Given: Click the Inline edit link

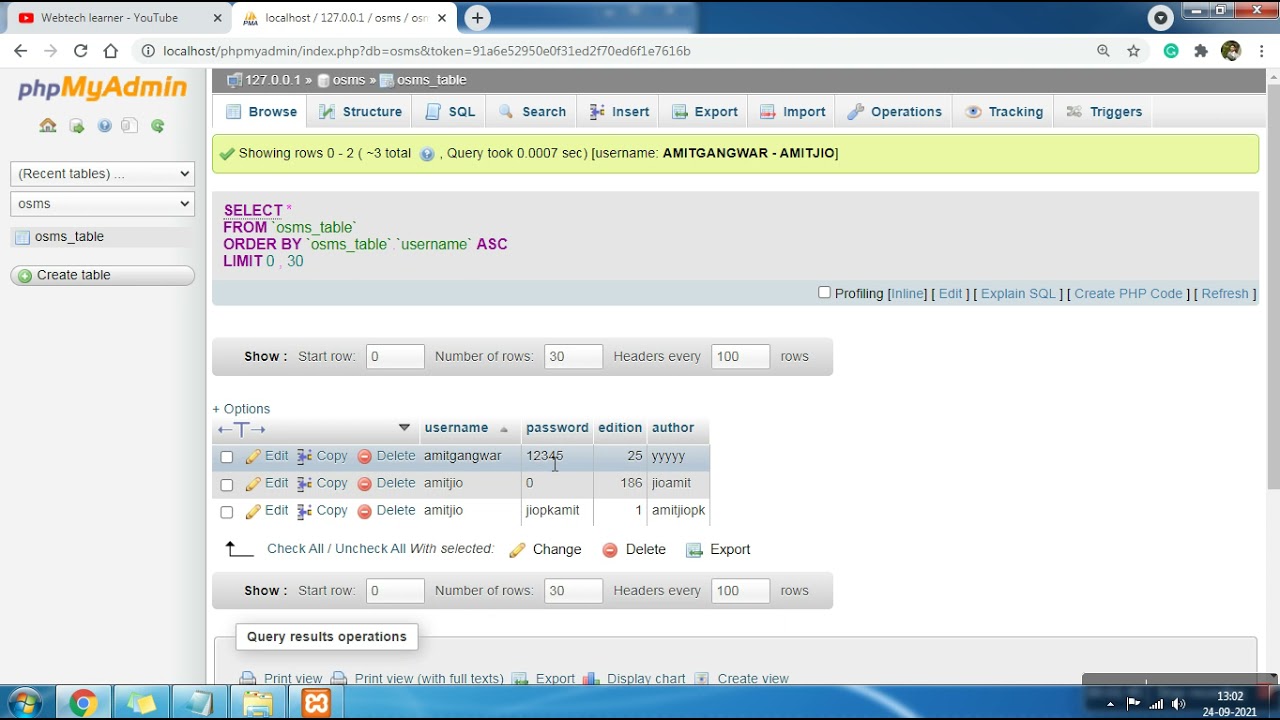Looking at the screenshot, I should [908, 294].
